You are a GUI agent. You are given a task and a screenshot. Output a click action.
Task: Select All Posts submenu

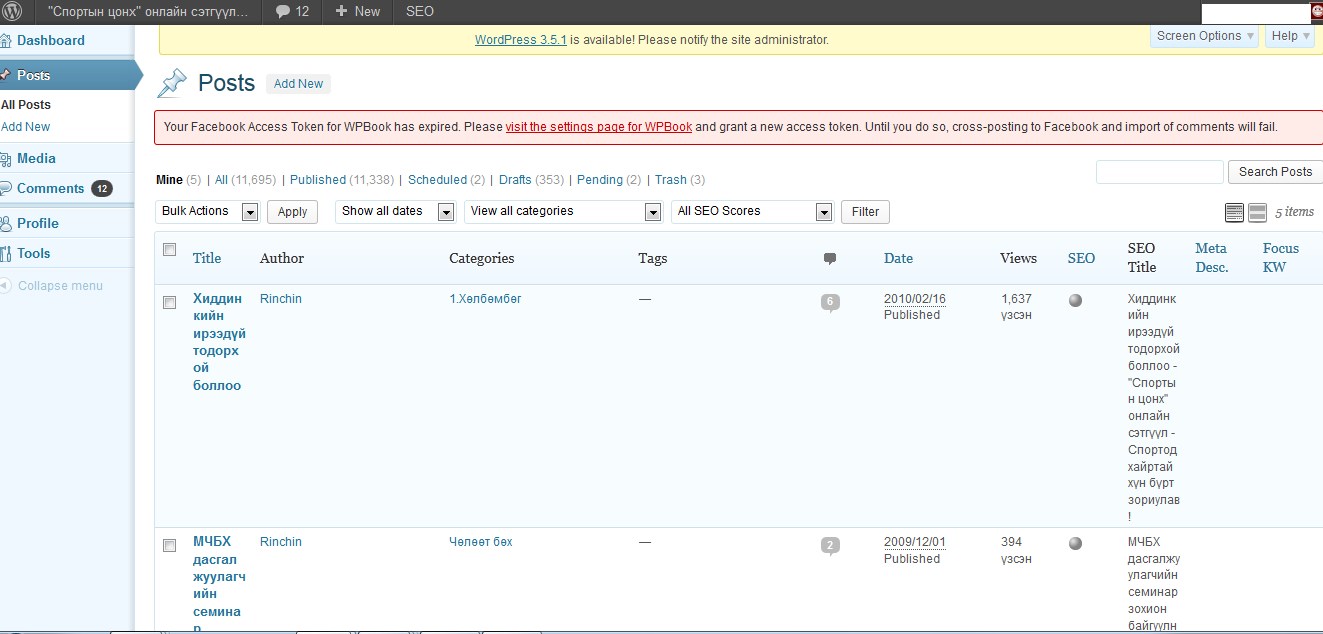click(26, 105)
